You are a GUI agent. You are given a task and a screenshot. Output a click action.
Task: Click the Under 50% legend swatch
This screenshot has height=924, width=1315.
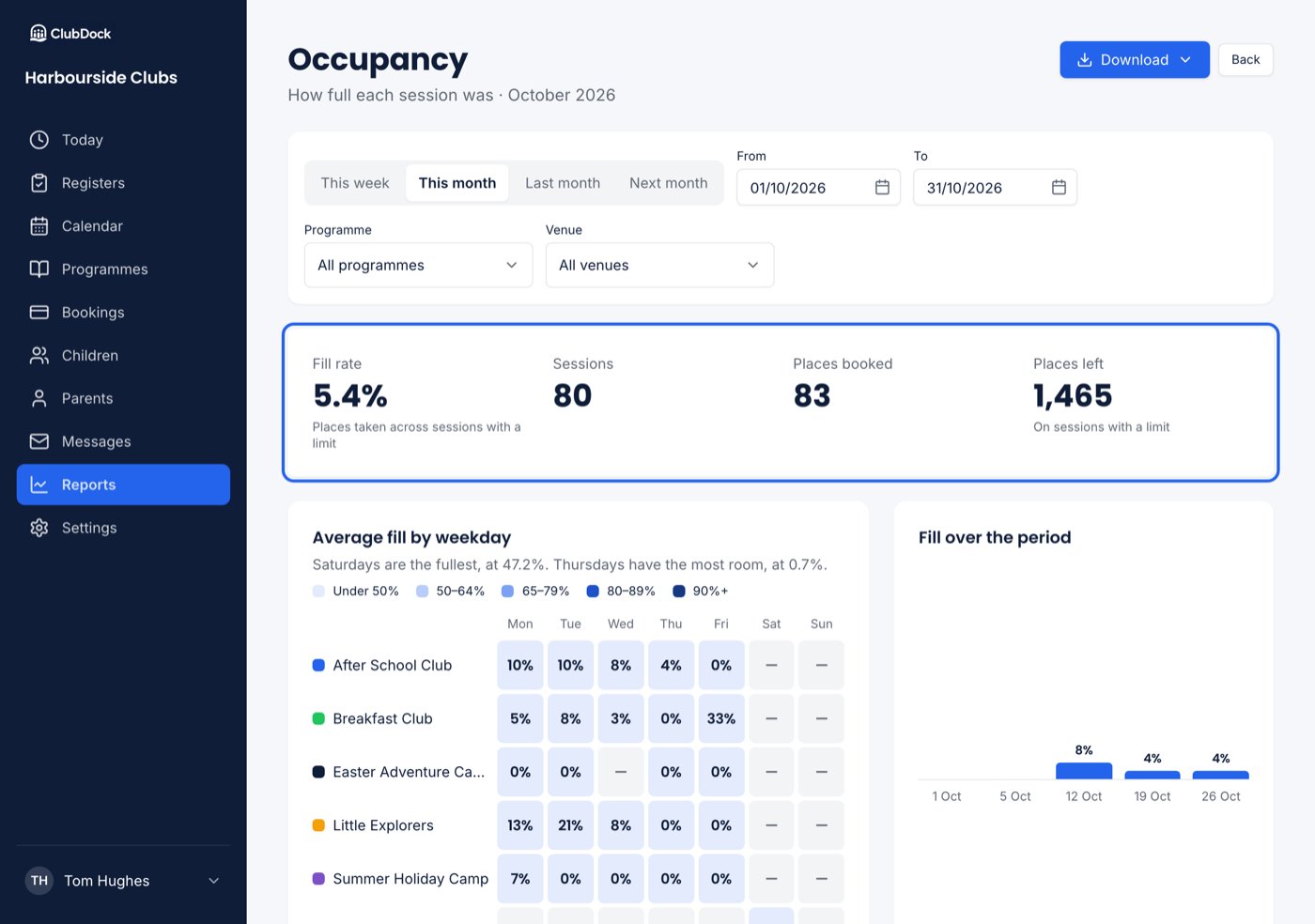(318, 592)
